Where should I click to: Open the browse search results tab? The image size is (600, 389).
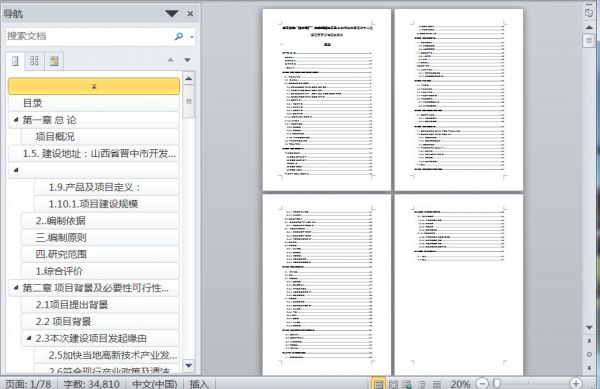[54, 61]
